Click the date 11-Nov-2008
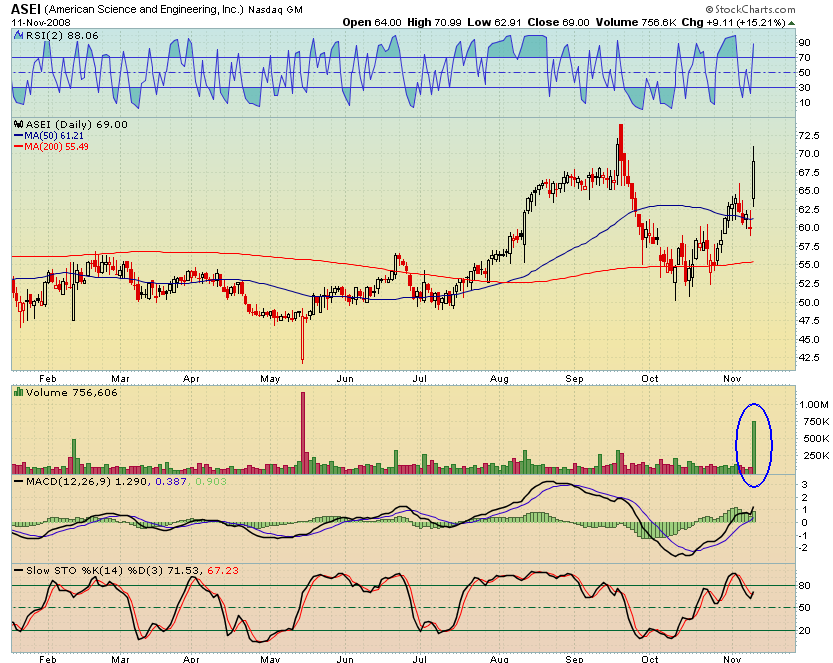Viewport: 833px width, 663px height. point(41,23)
